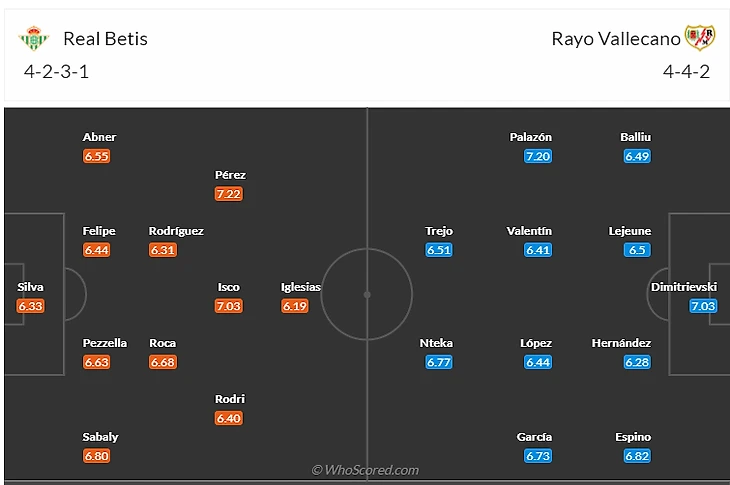This screenshot has width=730, height=485.
Task: Select Sabaly's 6.80 rating badge
Action: tap(96, 456)
